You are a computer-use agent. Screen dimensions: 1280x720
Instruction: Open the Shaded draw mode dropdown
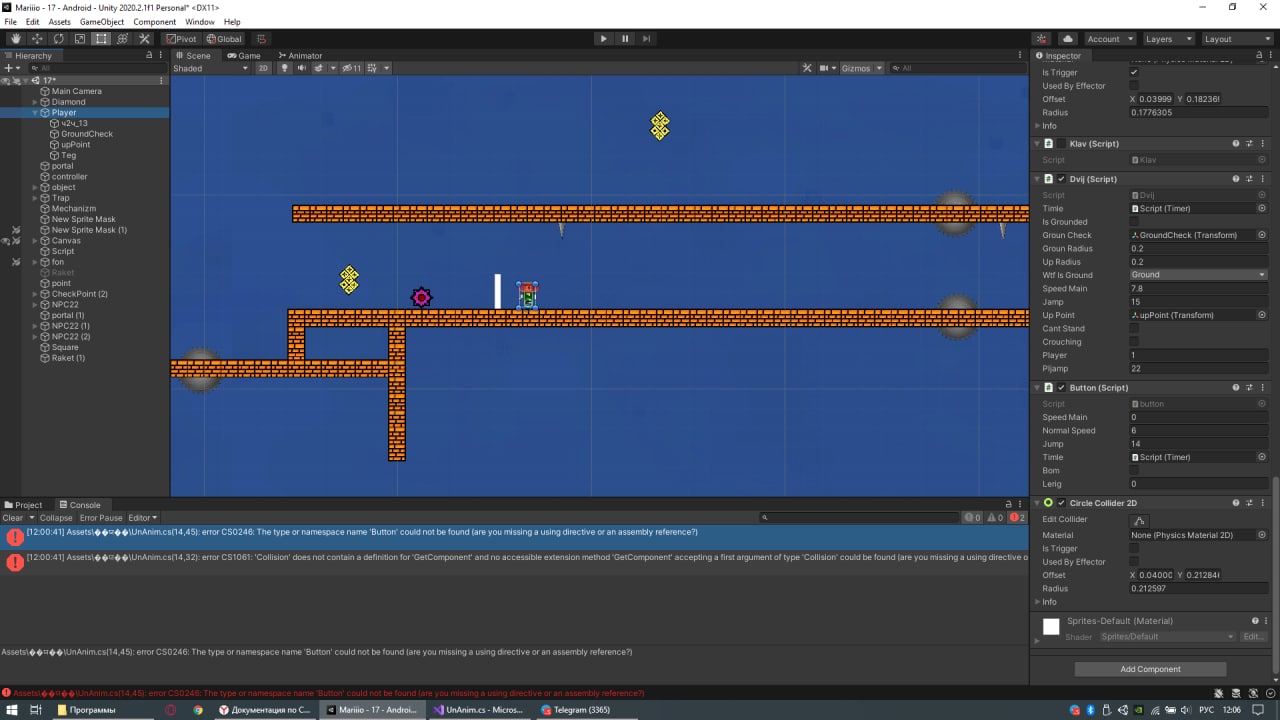tap(210, 68)
